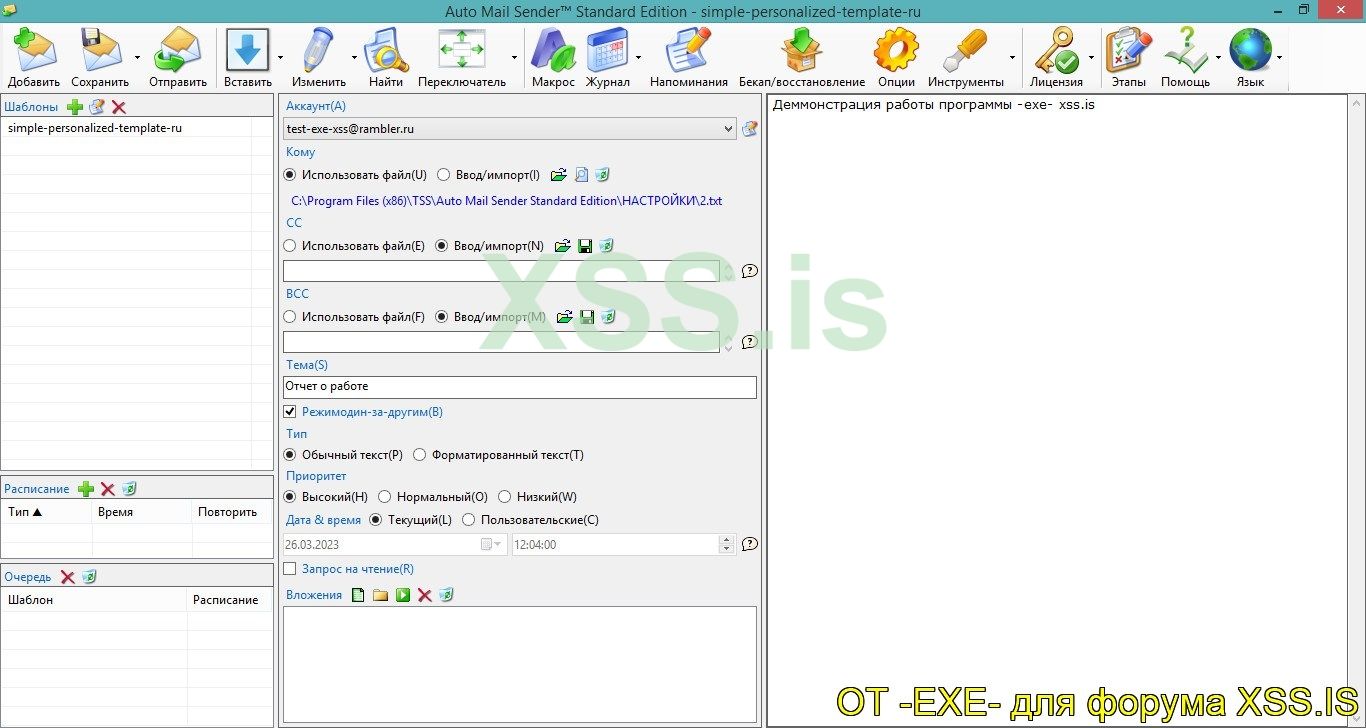Clear the Очередь with recycle icon
Screen dimensions: 1366x728
pyautogui.click(x=89, y=577)
